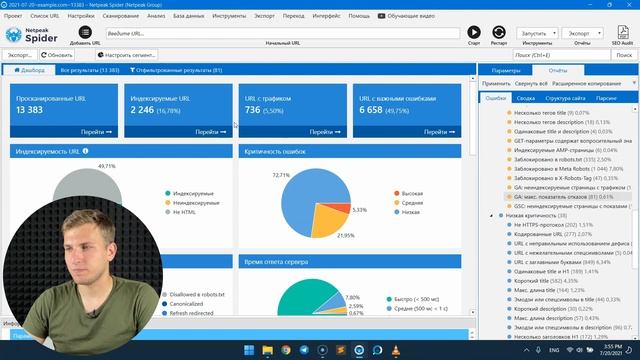The image size is (640, 360).
Task: Click the Netpeak Spider logo
Action: pyautogui.click(x=31, y=35)
